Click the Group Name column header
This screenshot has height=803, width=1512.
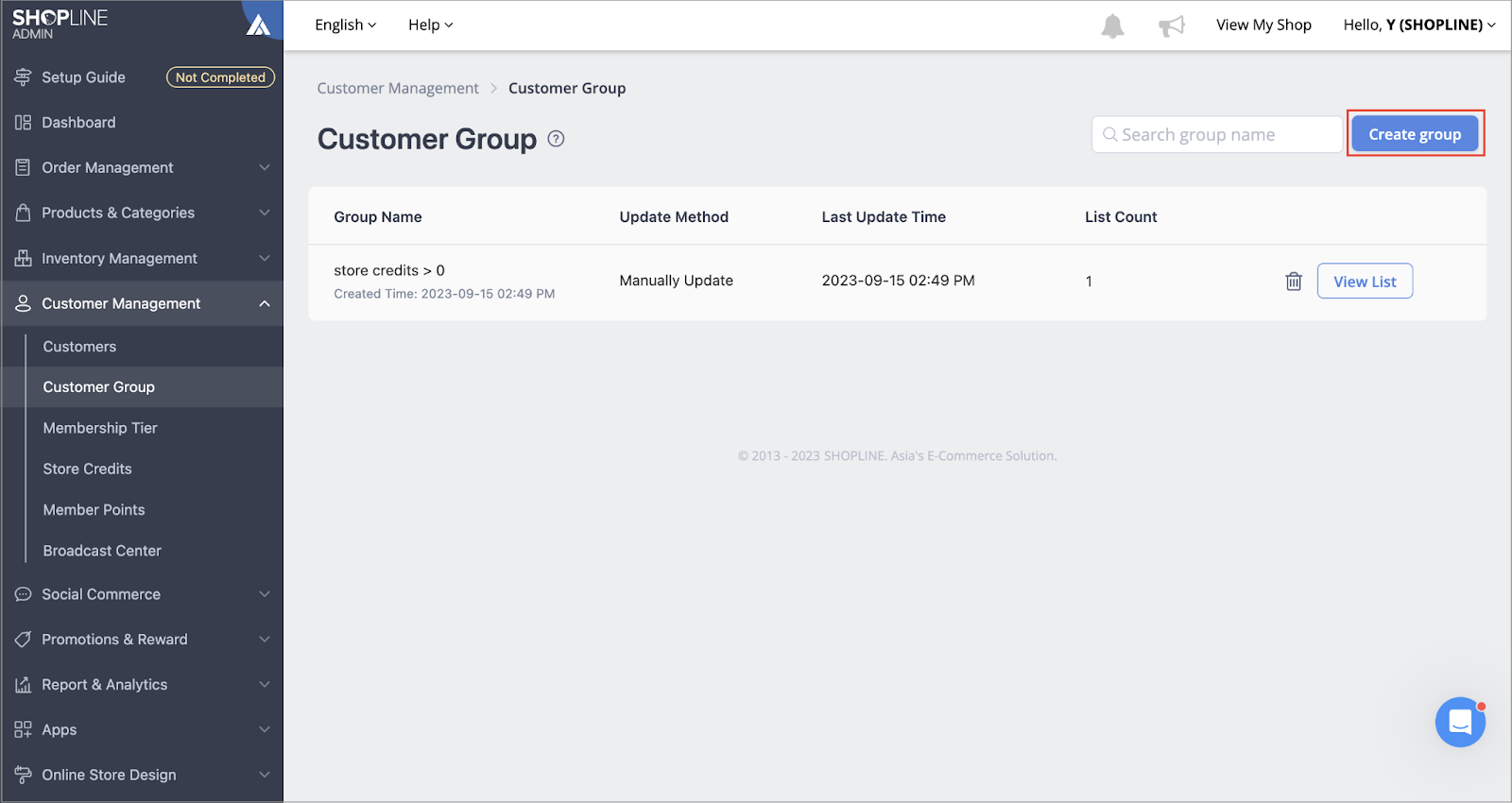[x=378, y=216]
